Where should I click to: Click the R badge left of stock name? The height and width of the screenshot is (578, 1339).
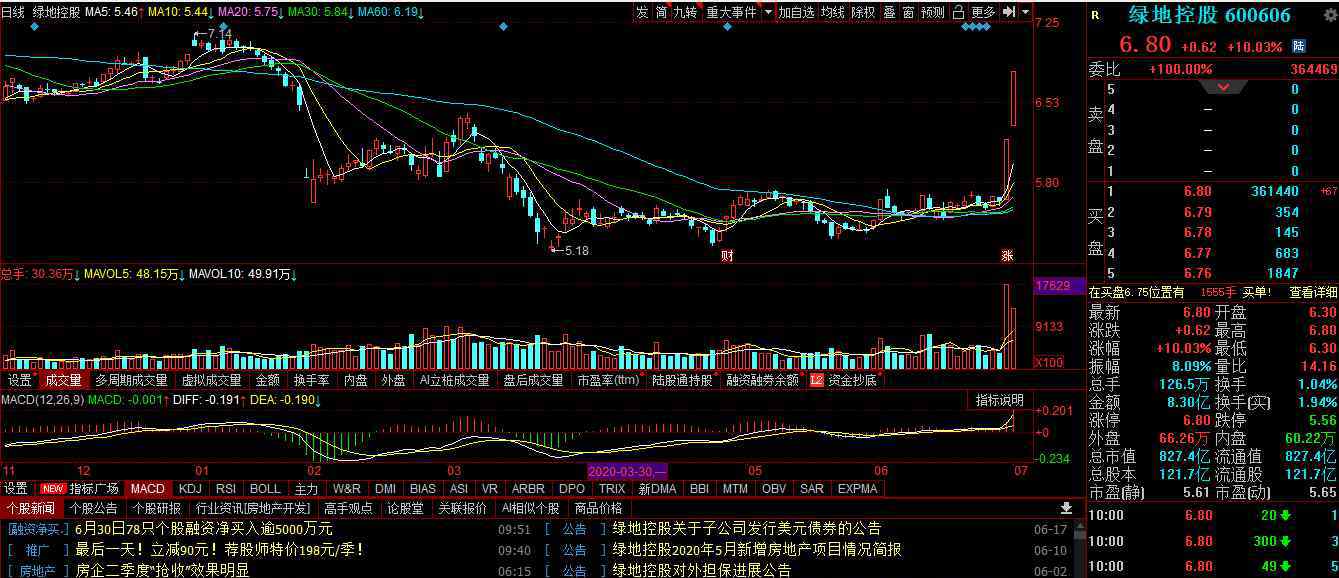[x=1095, y=15]
